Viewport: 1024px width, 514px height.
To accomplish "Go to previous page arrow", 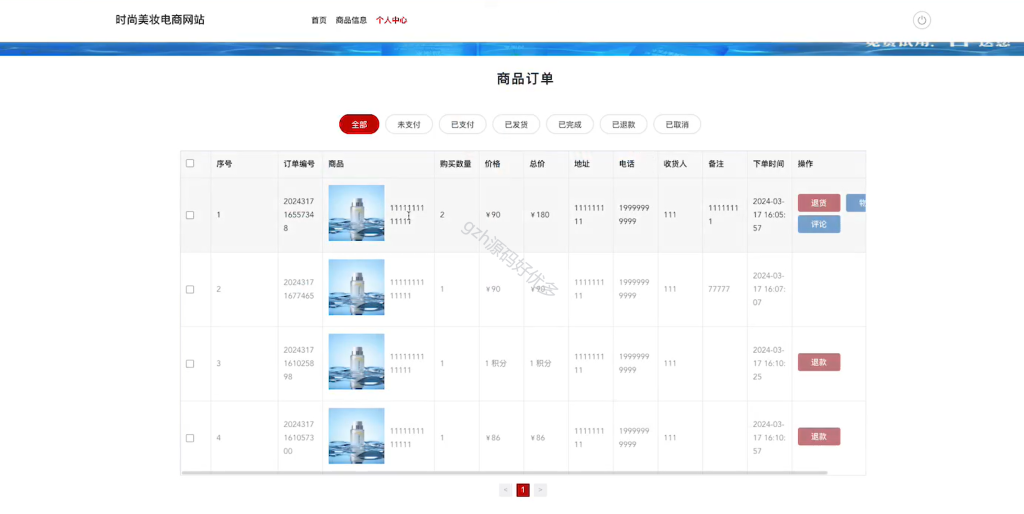I will coord(505,490).
